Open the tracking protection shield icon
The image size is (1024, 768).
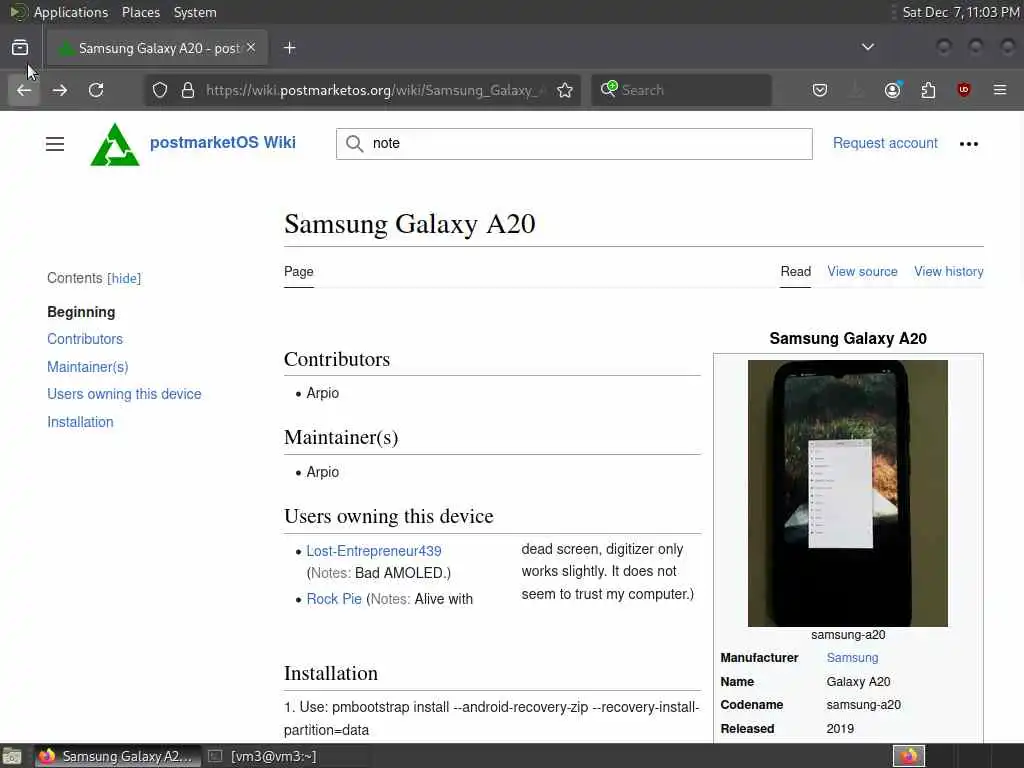(x=160, y=90)
